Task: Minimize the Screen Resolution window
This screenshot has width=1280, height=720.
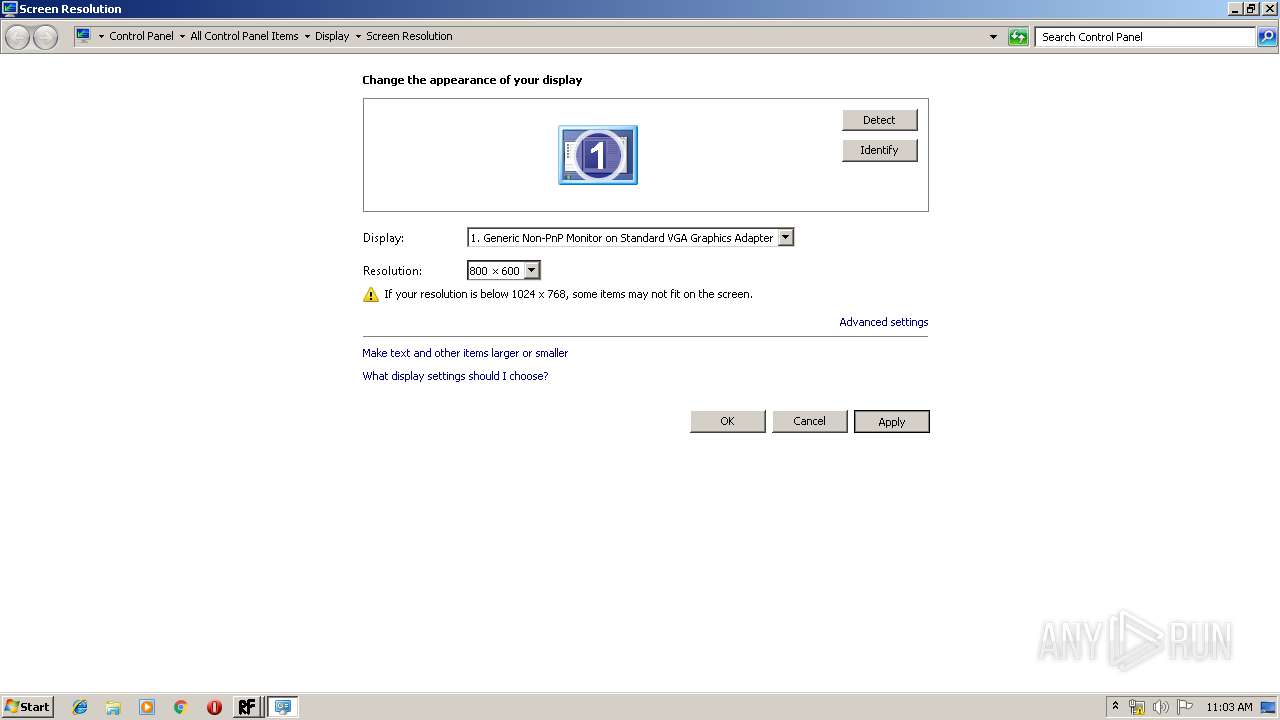Action: (x=1235, y=8)
